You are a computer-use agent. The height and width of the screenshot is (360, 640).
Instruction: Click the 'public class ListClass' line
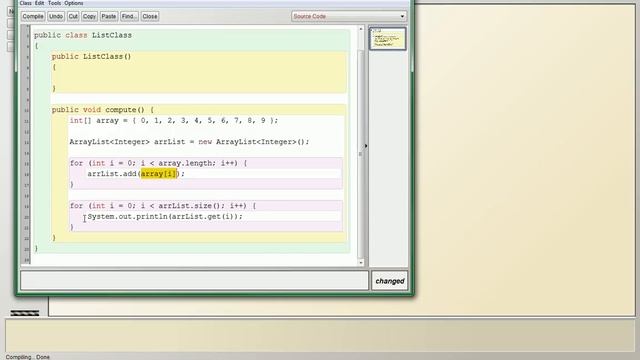point(83,35)
